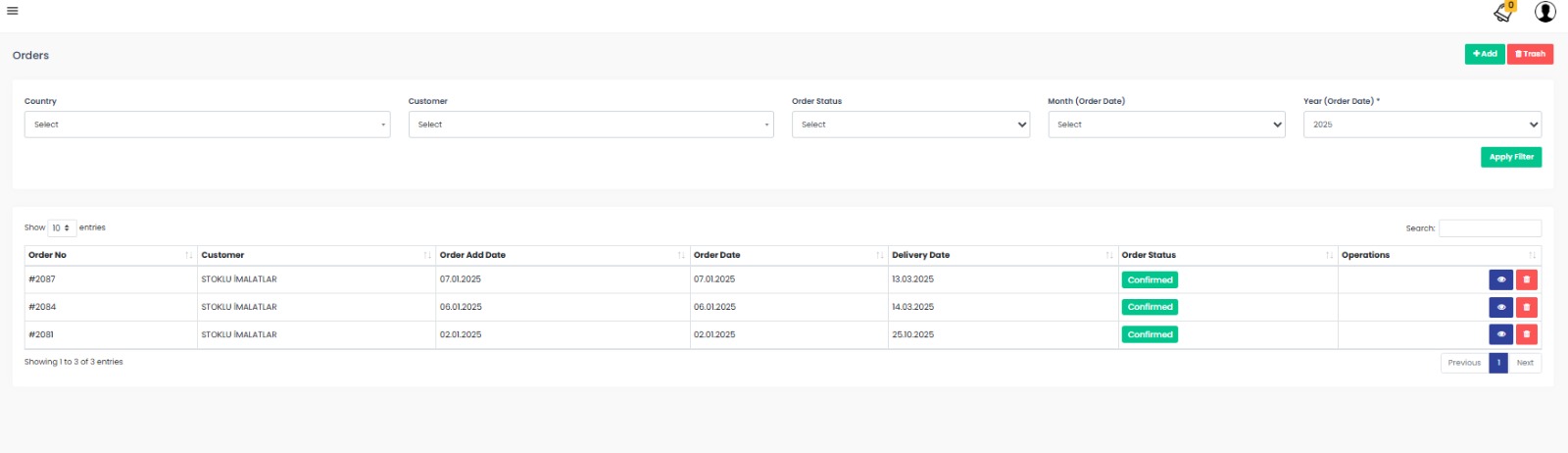
Task: Click the table Search input field
Action: (1490, 228)
